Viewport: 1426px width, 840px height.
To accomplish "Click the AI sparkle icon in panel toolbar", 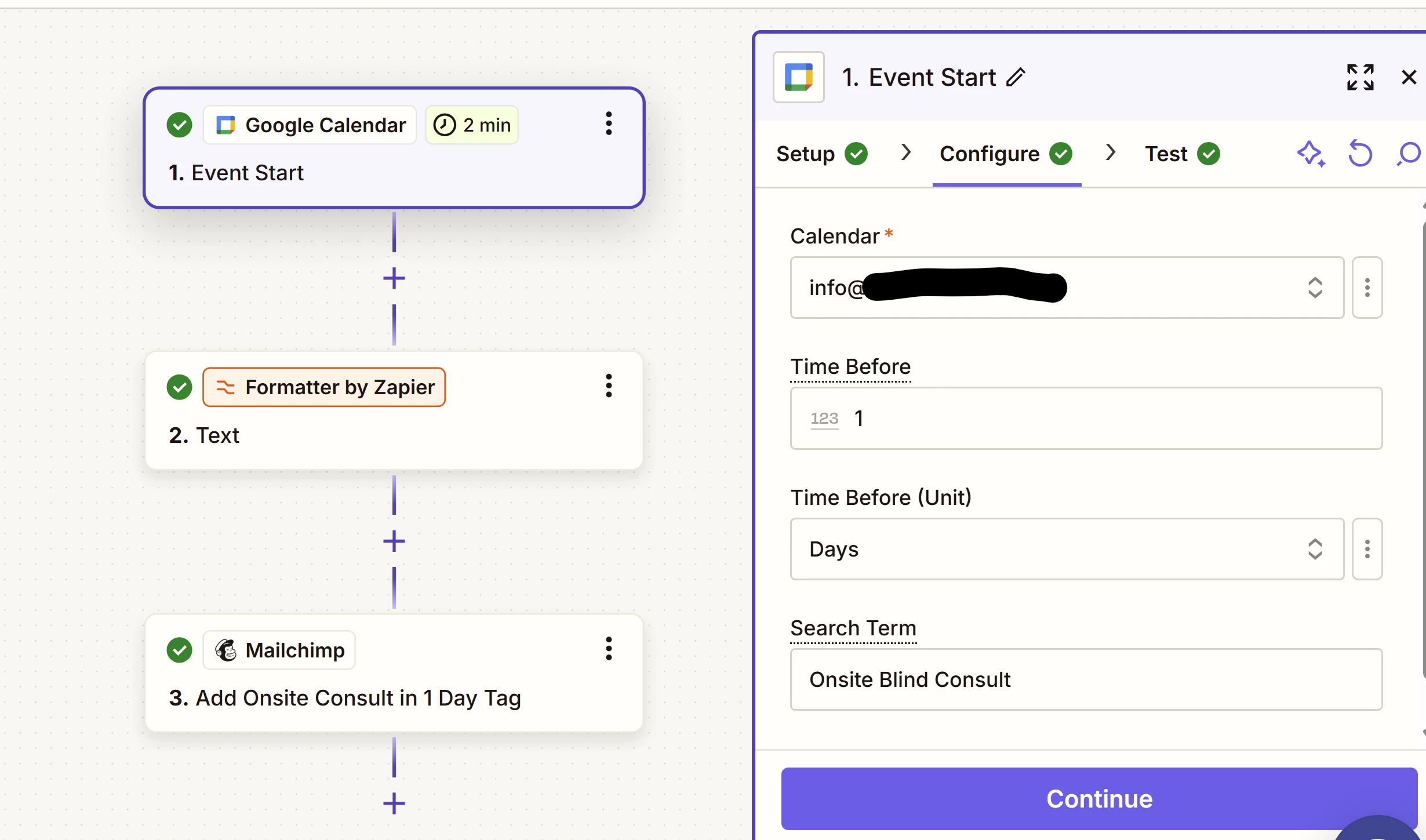I will click(1311, 154).
